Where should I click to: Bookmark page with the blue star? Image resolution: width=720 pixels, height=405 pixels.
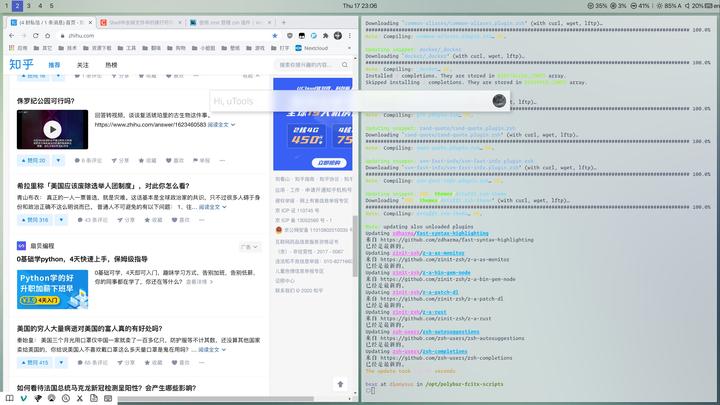(275, 36)
